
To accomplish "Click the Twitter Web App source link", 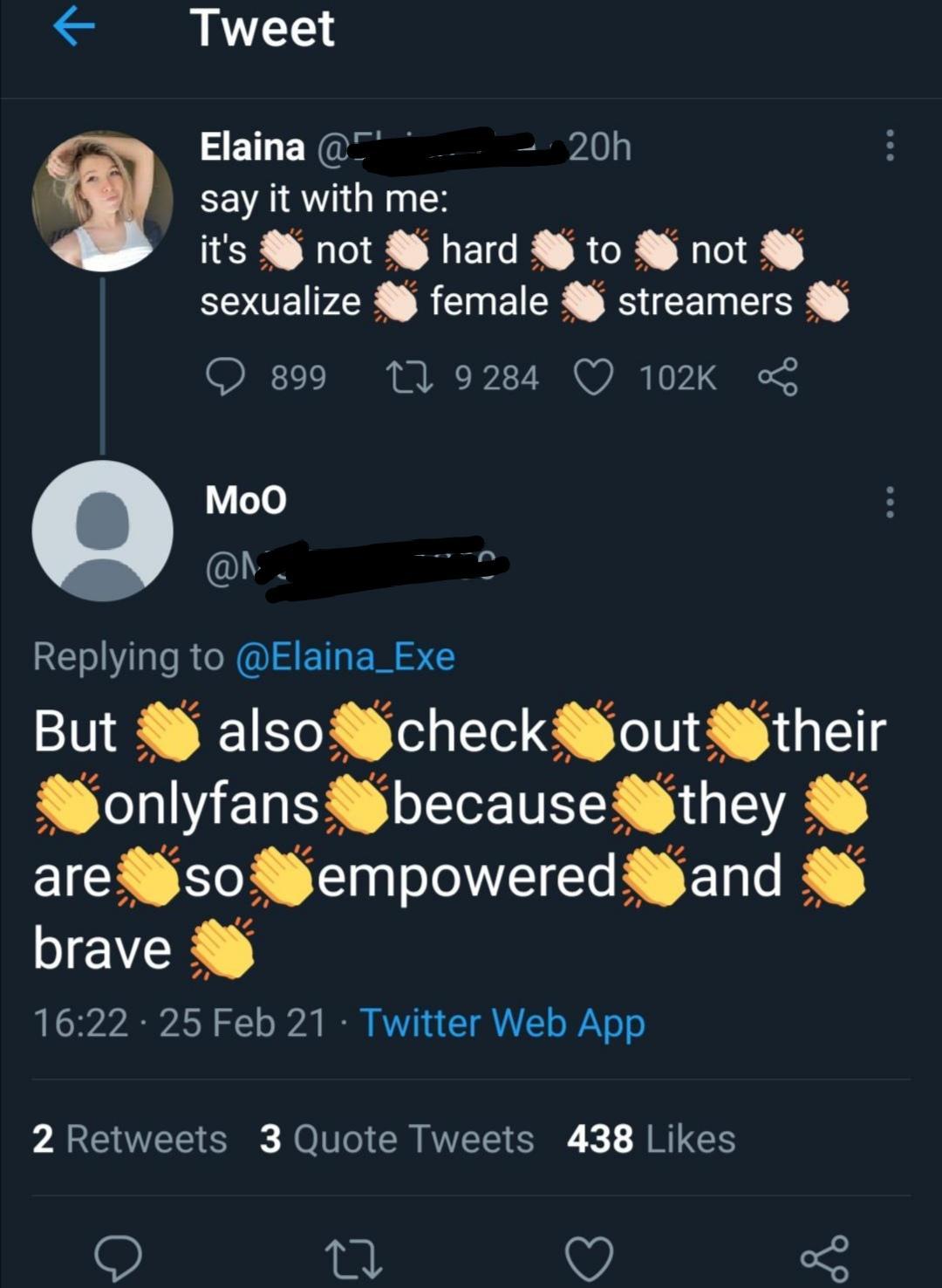I will coord(502,1023).
